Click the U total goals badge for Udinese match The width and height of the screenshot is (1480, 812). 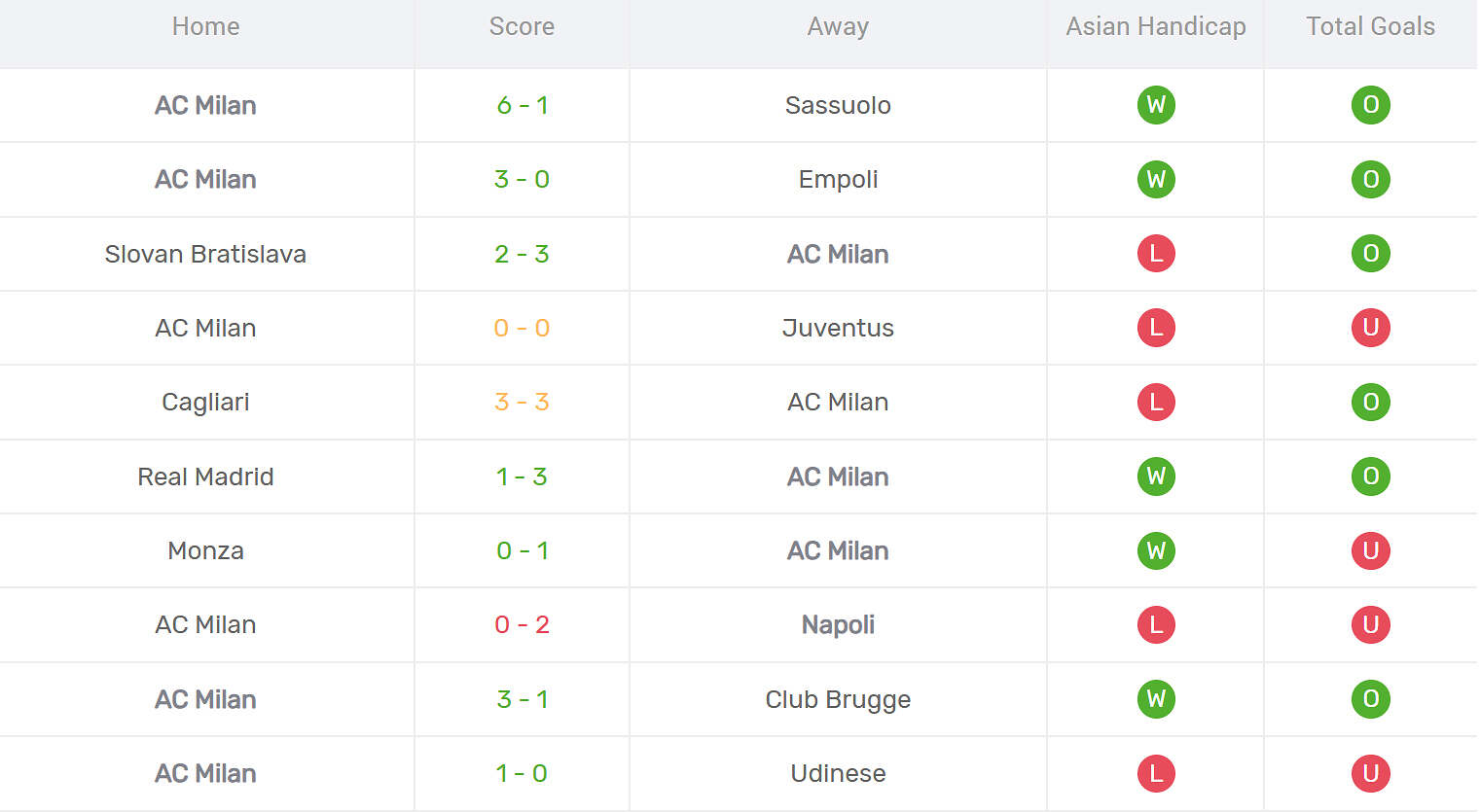(x=1370, y=774)
